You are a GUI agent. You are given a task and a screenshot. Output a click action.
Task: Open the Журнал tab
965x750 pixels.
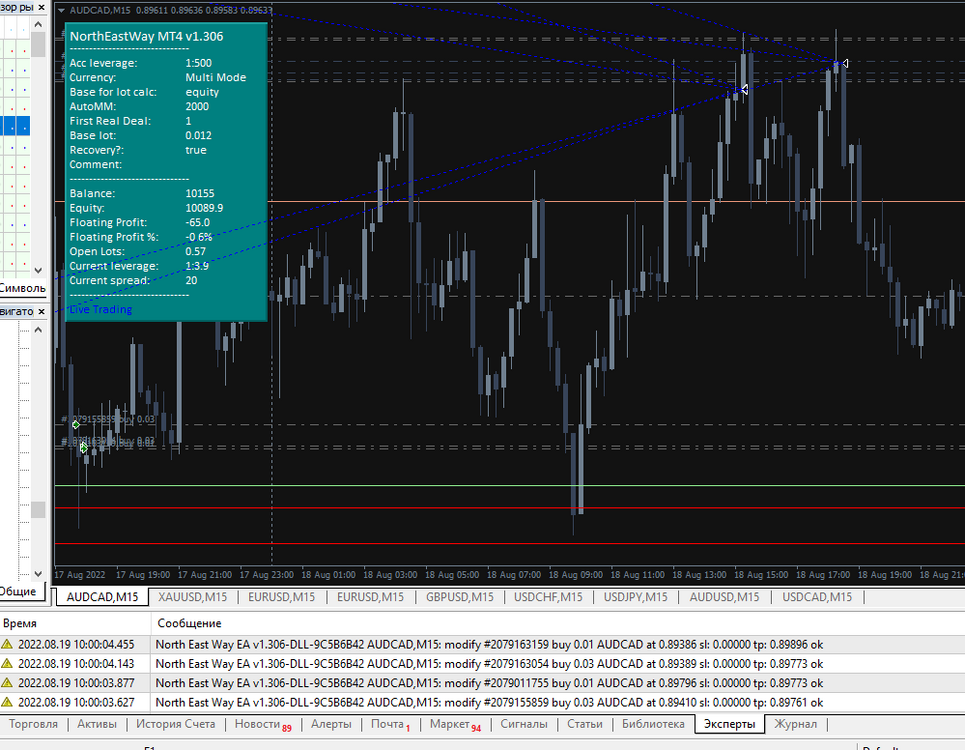(795, 724)
